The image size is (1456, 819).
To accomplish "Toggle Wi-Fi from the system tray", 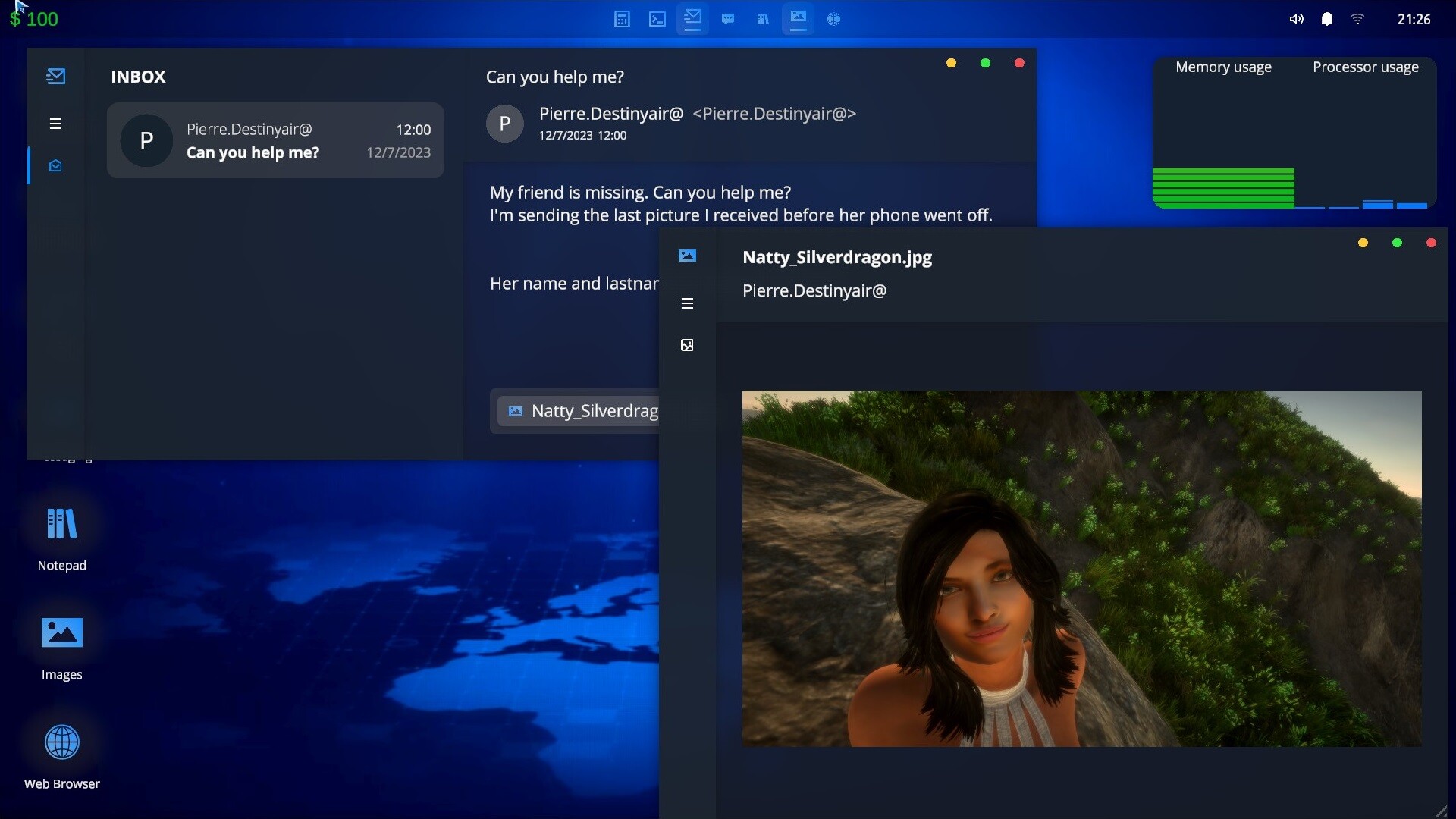I will [x=1357, y=19].
